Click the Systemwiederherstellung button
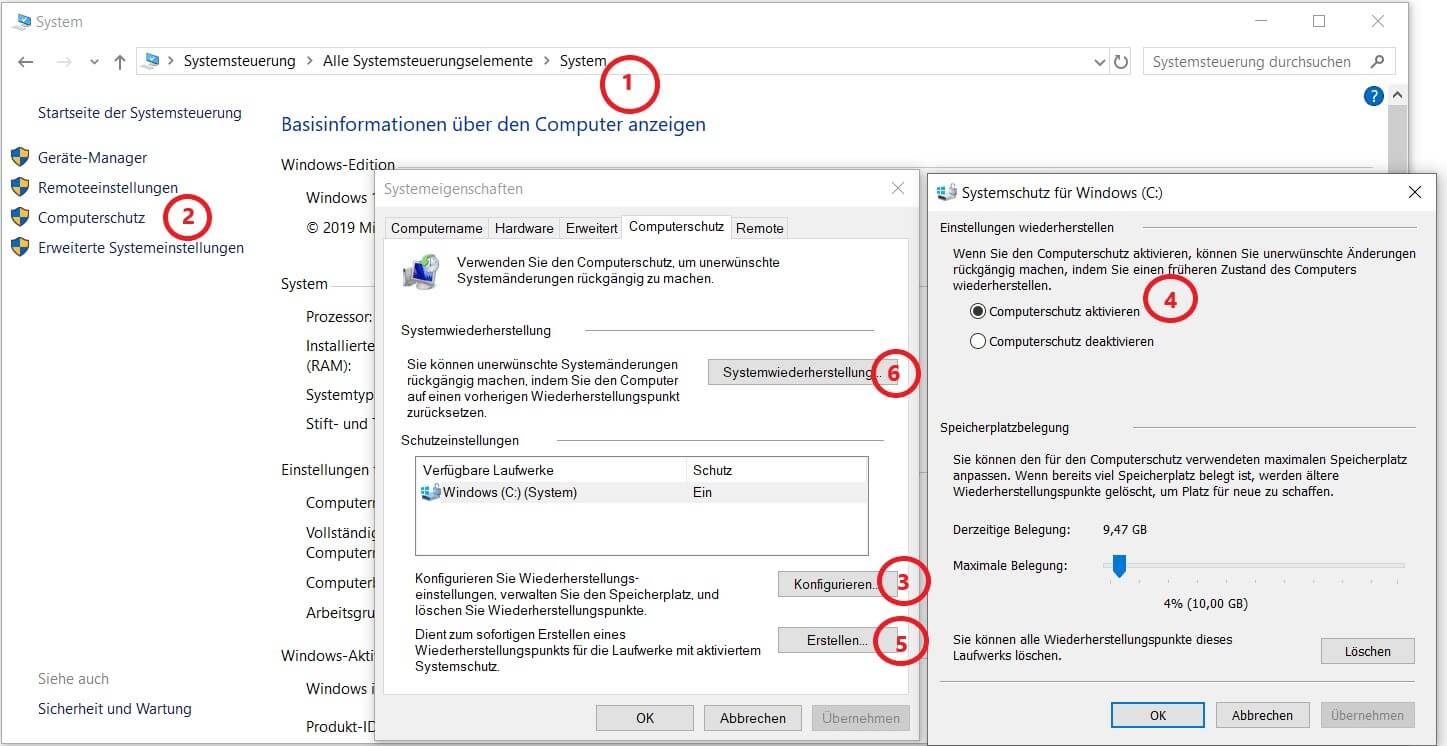This screenshot has height=746, width=1447. coord(802,372)
